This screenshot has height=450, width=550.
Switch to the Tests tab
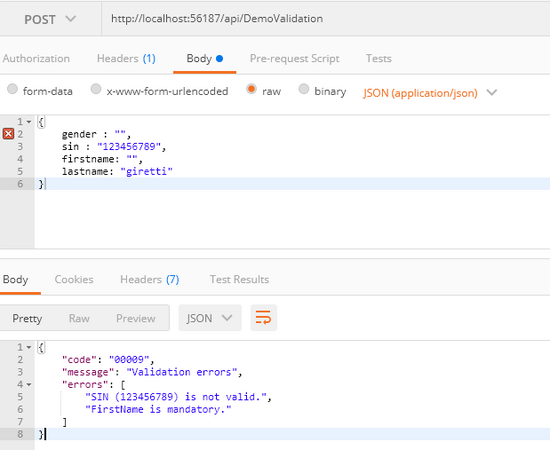click(x=378, y=58)
